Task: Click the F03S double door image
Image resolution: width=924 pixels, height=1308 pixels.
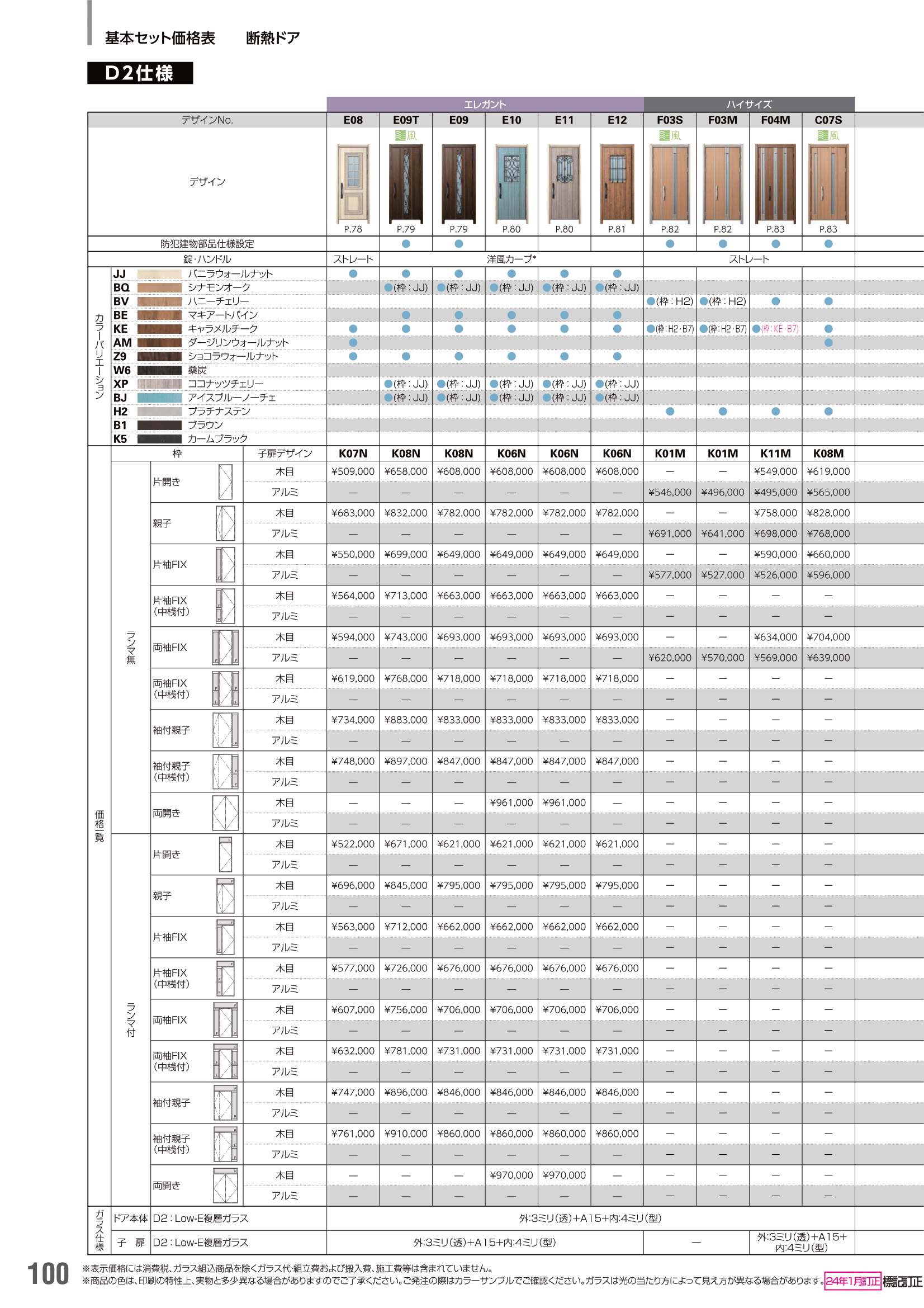Action: (x=670, y=183)
